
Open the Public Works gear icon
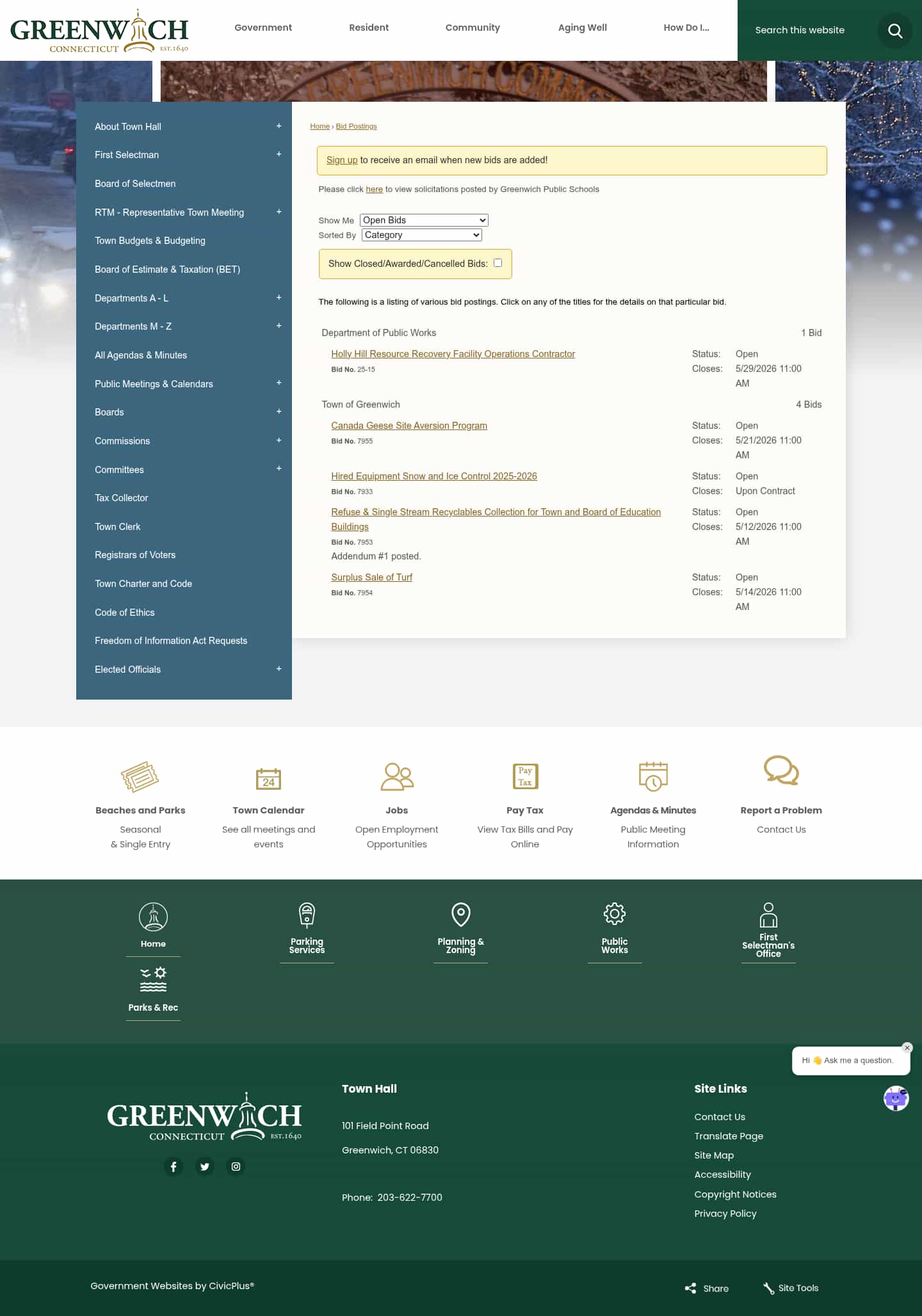(615, 914)
